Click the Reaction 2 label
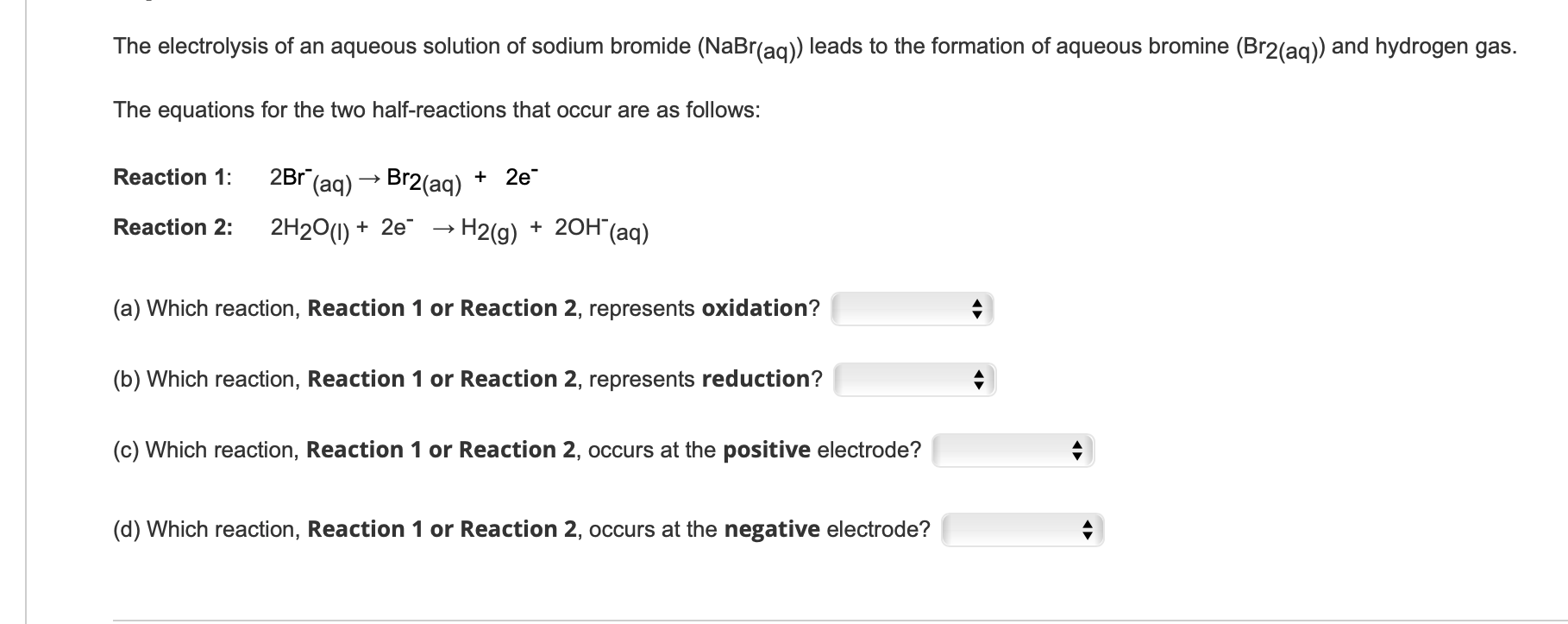Viewport: 1568px width, 624px height. click(172, 227)
